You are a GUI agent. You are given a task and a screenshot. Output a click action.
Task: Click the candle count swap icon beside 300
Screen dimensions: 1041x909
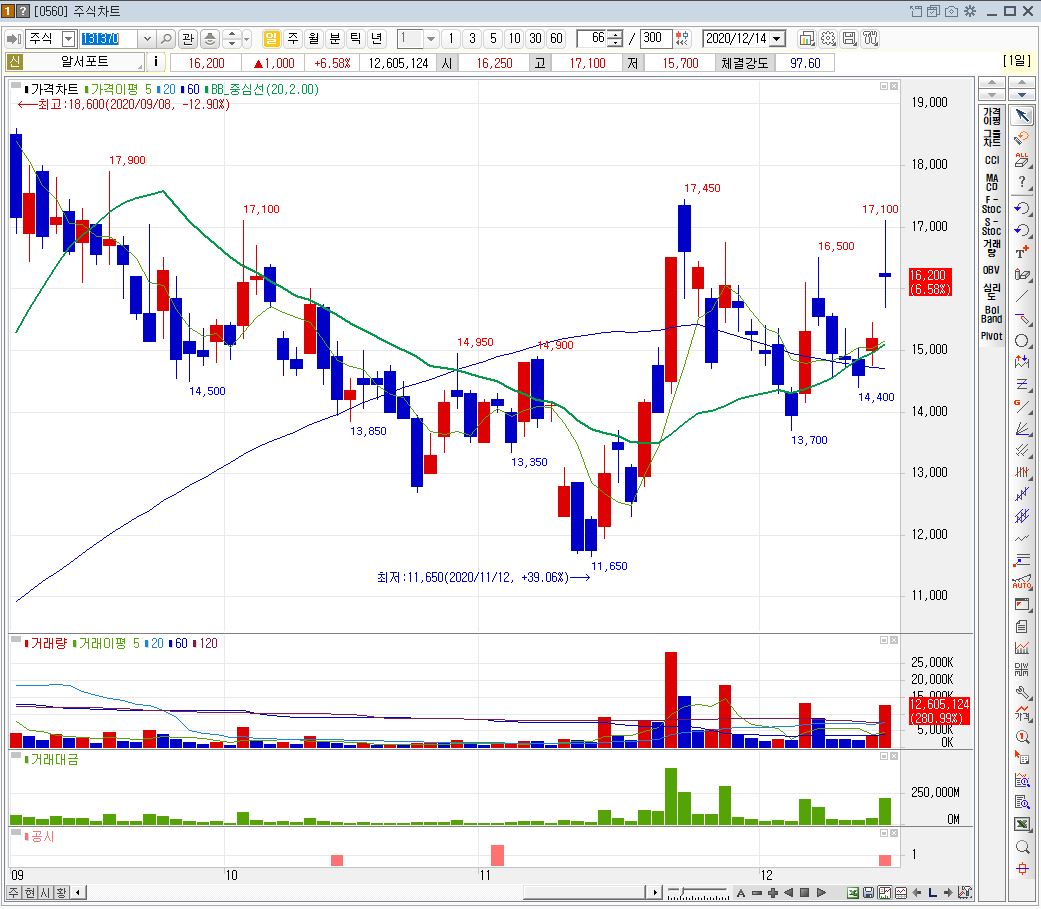(682, 39)
